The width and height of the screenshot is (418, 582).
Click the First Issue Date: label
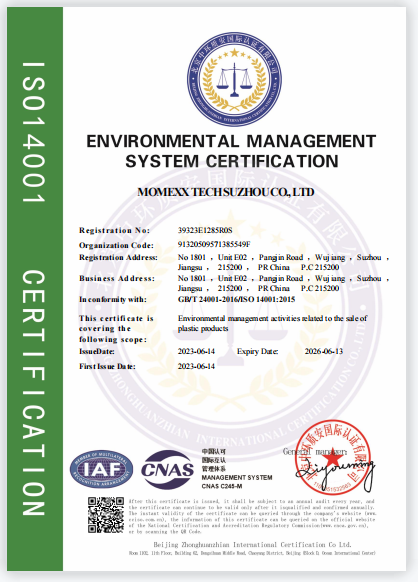coord(107,366)
